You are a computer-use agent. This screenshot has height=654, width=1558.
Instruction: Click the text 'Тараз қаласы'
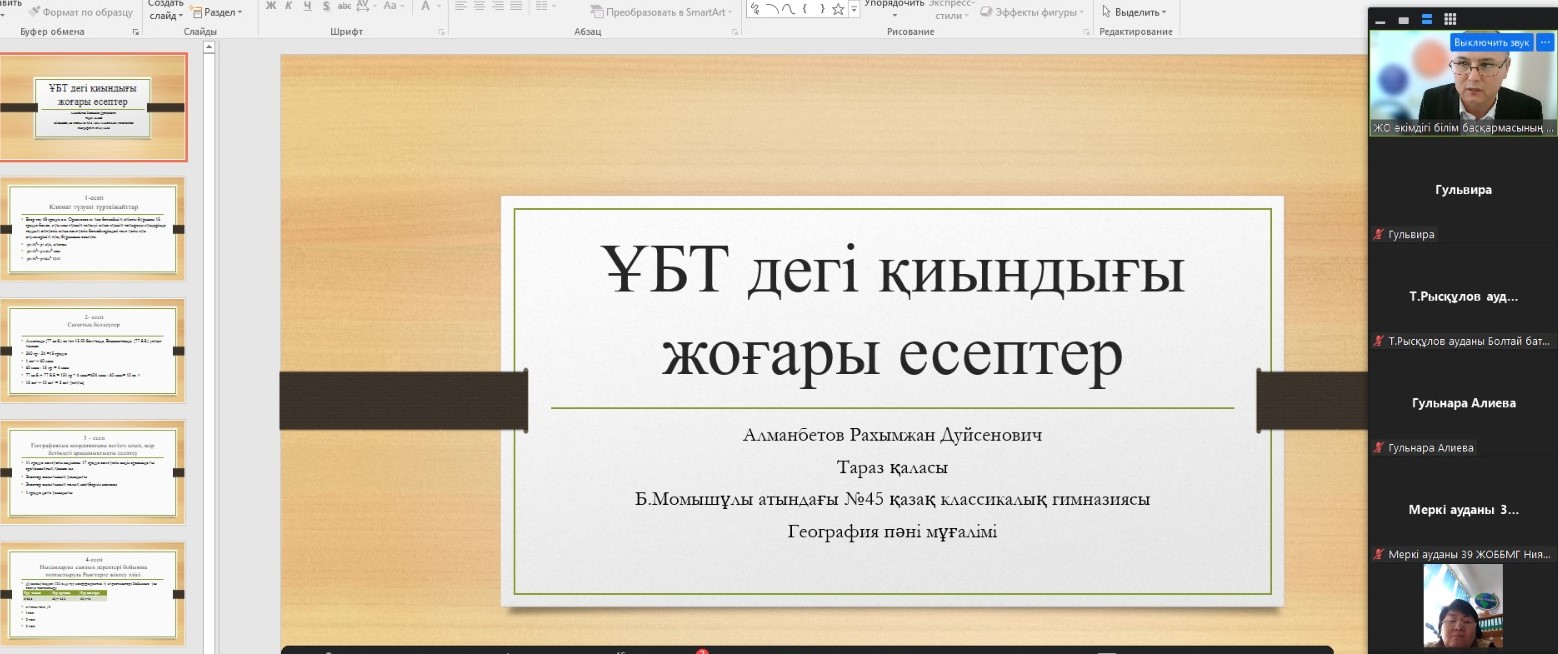pos(892,467)
